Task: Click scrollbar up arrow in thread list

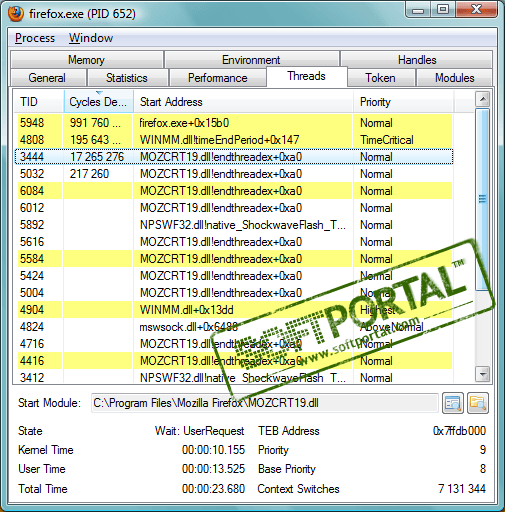Action: coord(482,99)
